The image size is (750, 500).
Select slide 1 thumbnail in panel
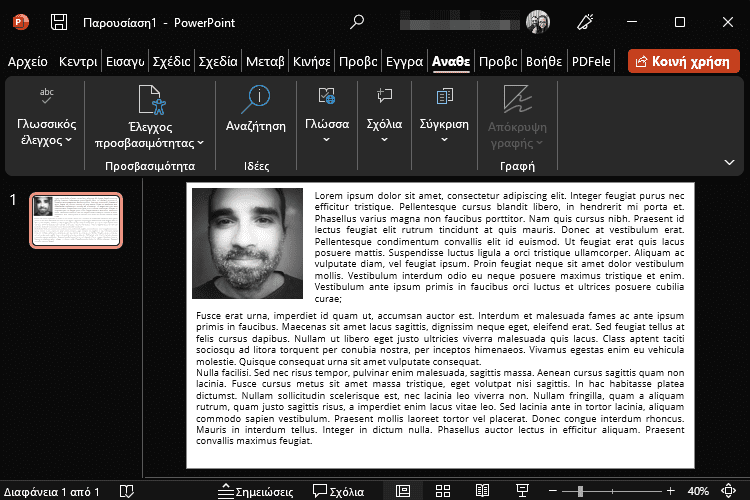76,220
